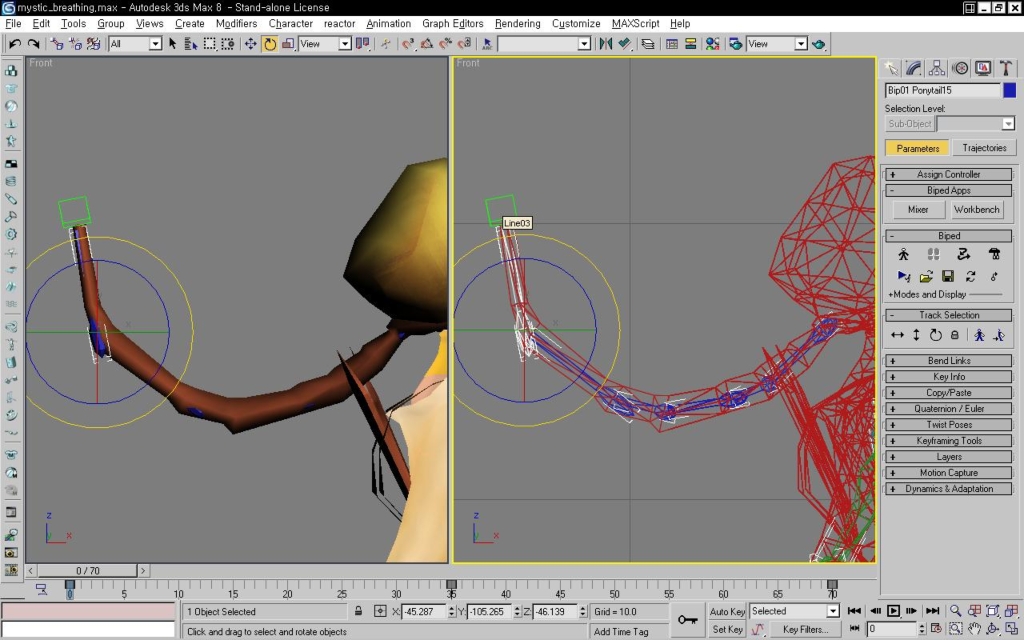
Task: Pick the Rectangular Selection Region tool
Action: tap(209, 44)
